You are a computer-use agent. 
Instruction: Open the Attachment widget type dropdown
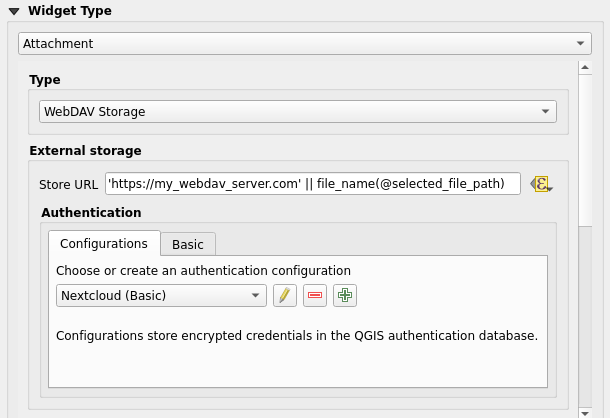[304, 44]
